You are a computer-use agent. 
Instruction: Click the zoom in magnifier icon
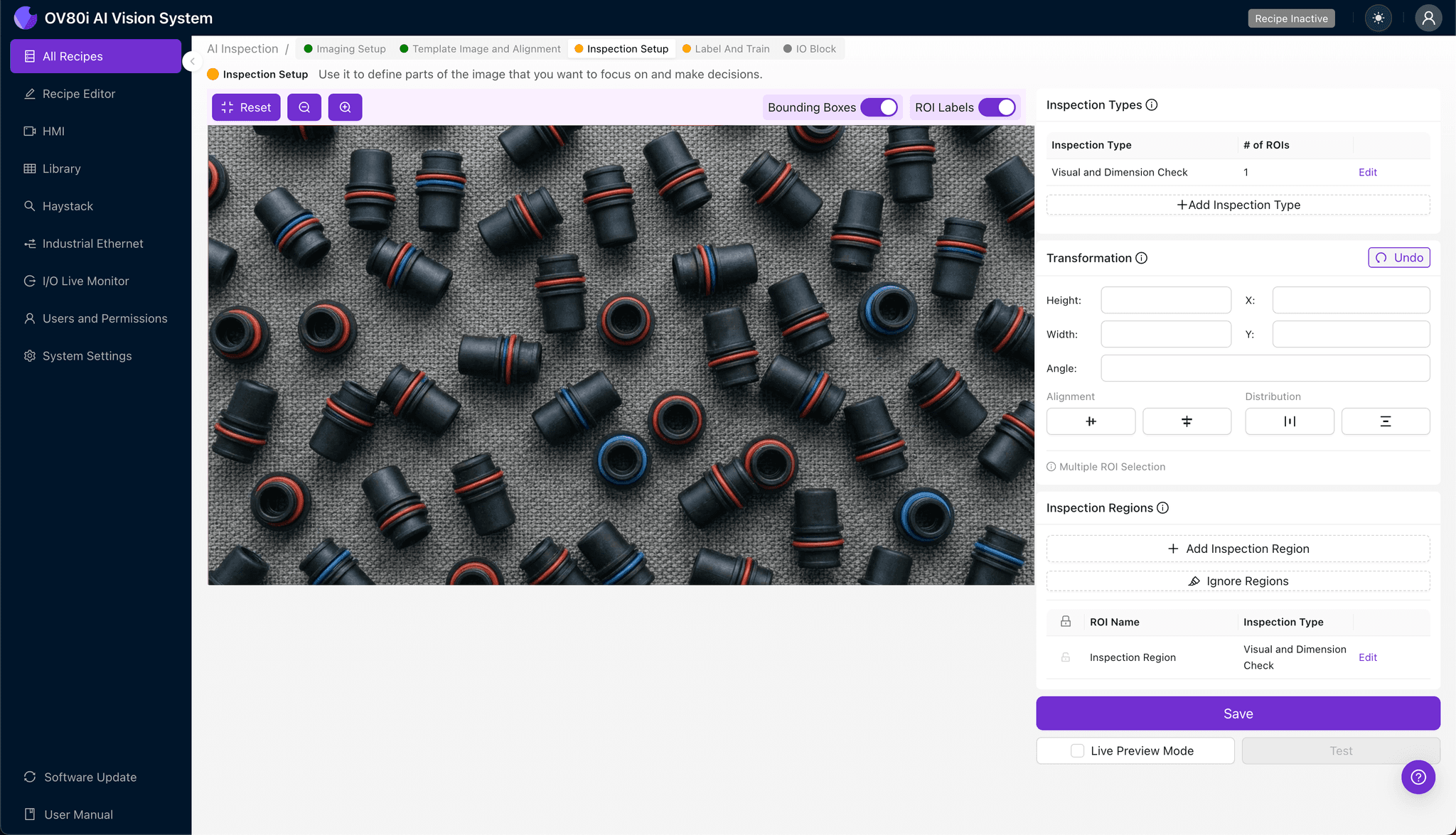click(x=345, y=107)
